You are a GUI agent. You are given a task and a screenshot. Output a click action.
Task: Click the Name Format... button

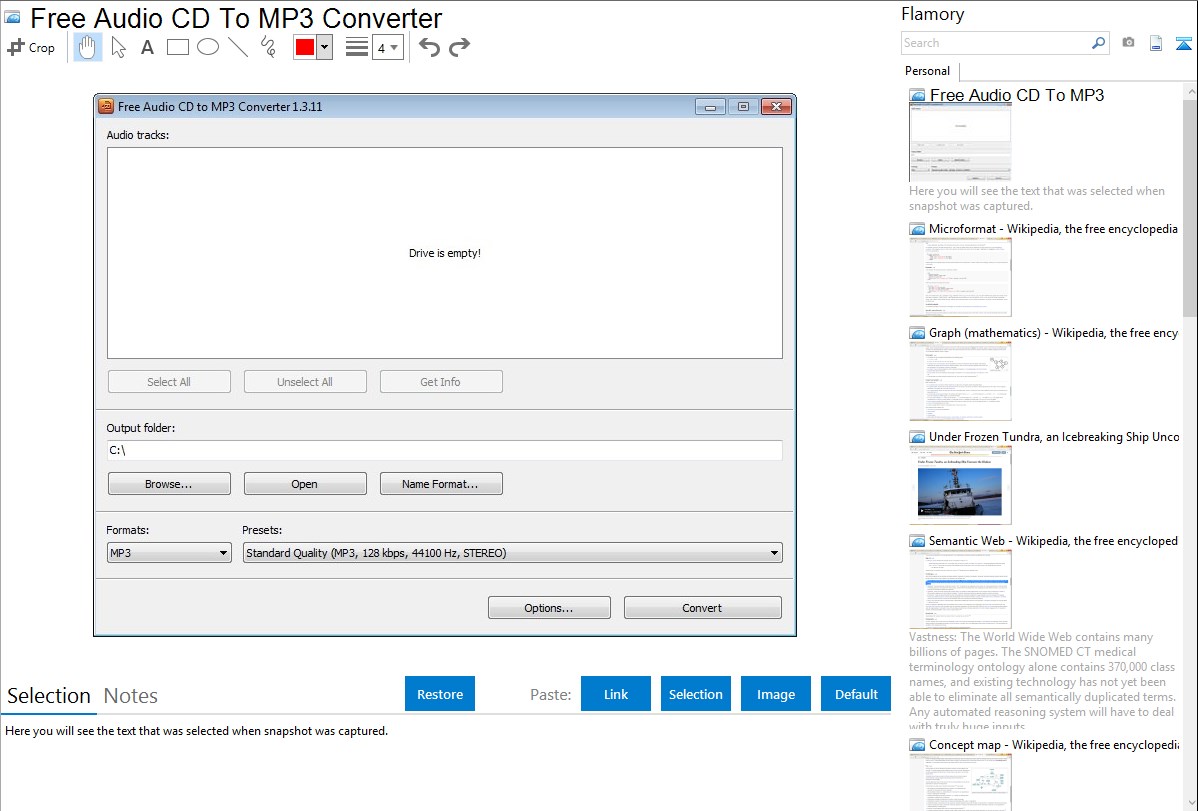coord(441,484)
